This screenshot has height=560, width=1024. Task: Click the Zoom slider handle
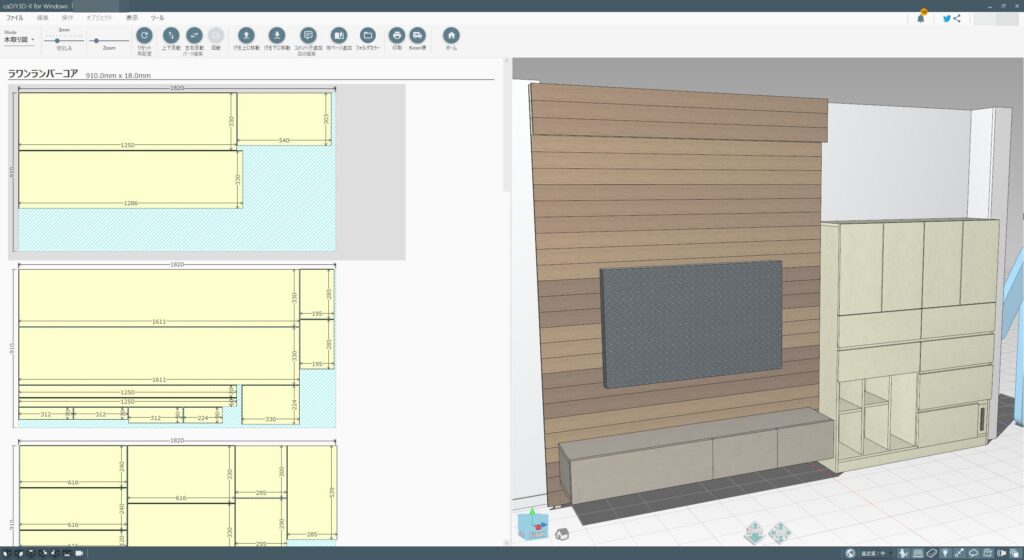[96, 40]
